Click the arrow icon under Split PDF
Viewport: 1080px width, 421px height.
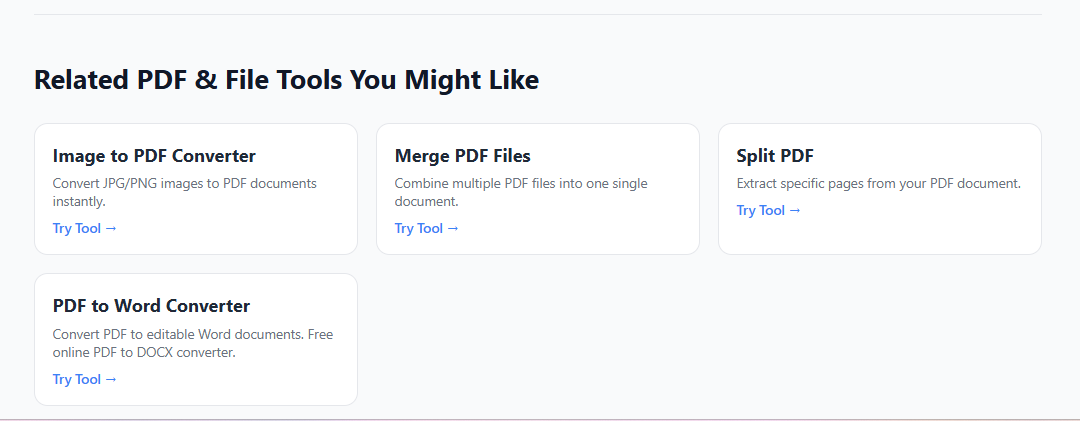pyautogui.click(x=795, y=211)
